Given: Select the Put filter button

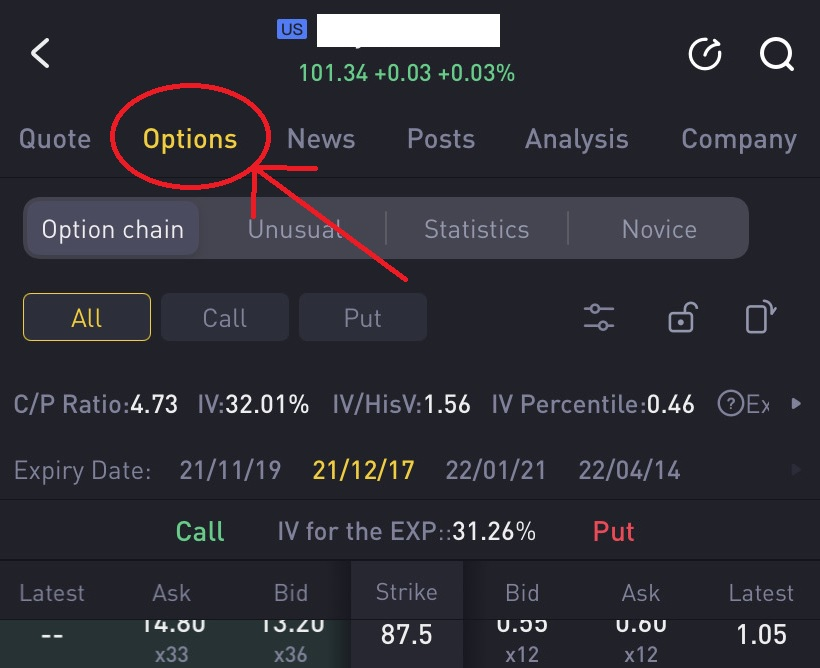Looking at the screenshot, I should pyautogui.click(x=363, y=318).
